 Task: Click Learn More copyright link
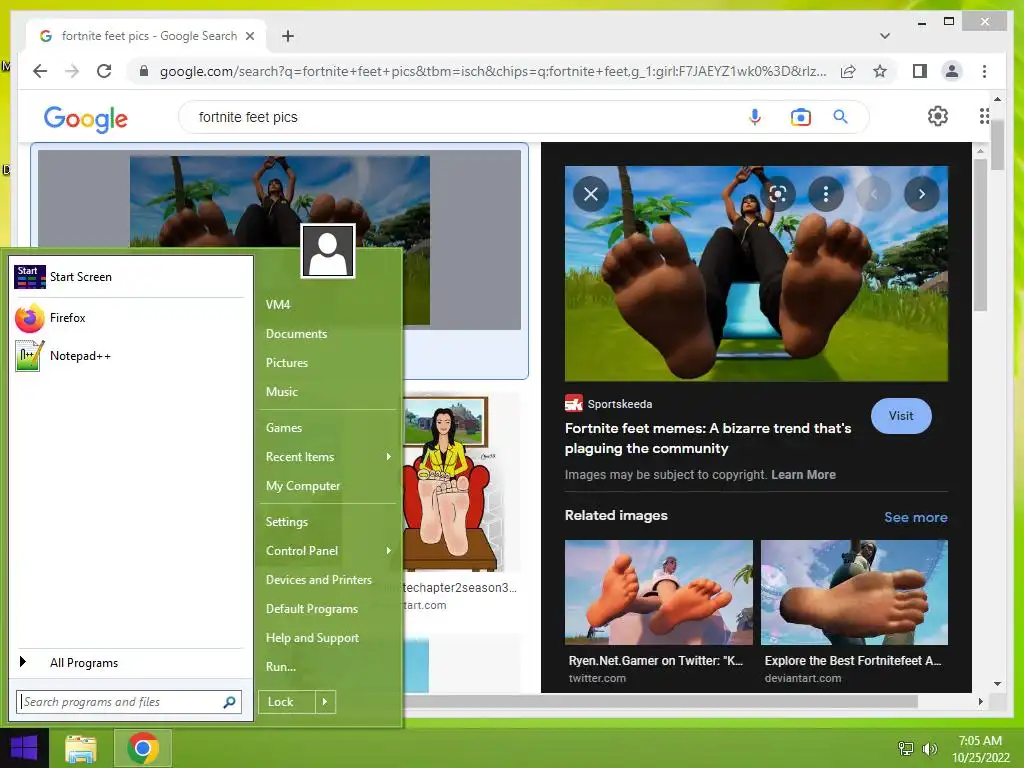click(x=803, y=475)
